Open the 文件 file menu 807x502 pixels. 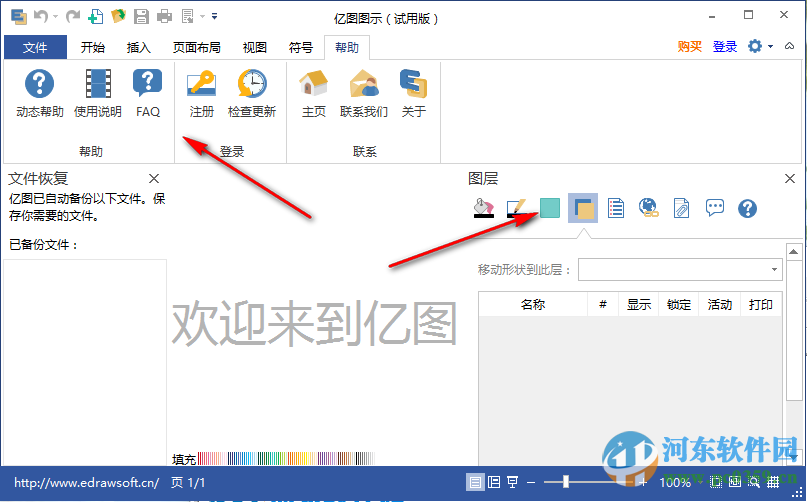click(35, 47)
